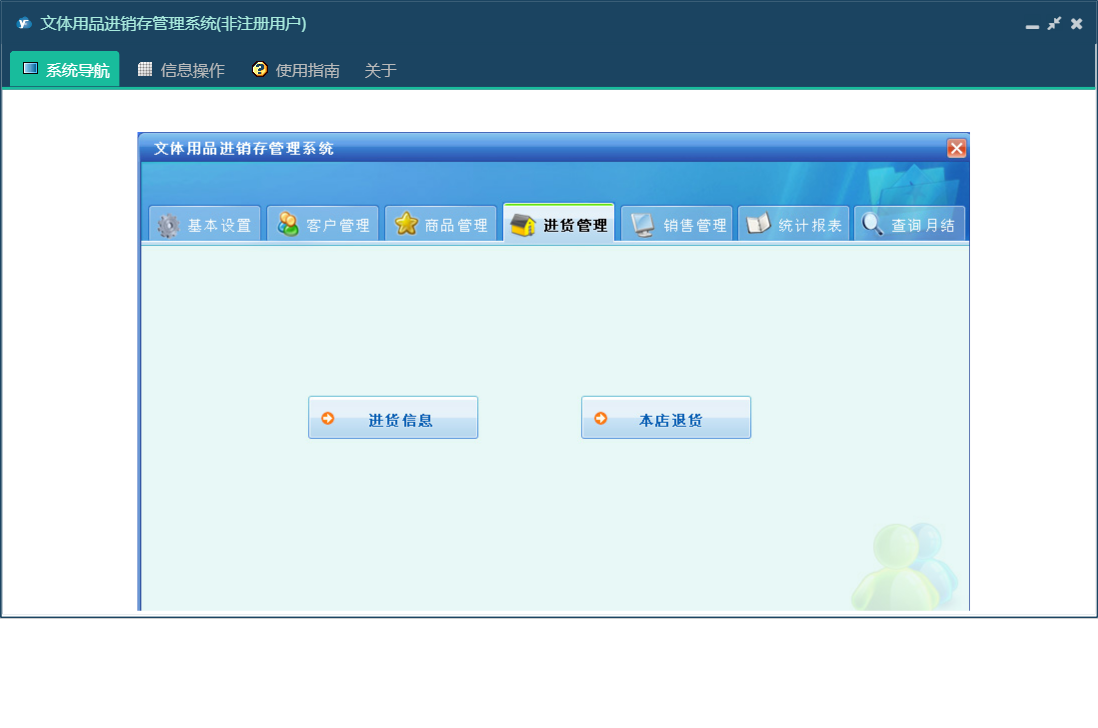Click the orange arrow icon beside 进货信息
This screenshot has height=728, width=1098.
click(328, 418)
